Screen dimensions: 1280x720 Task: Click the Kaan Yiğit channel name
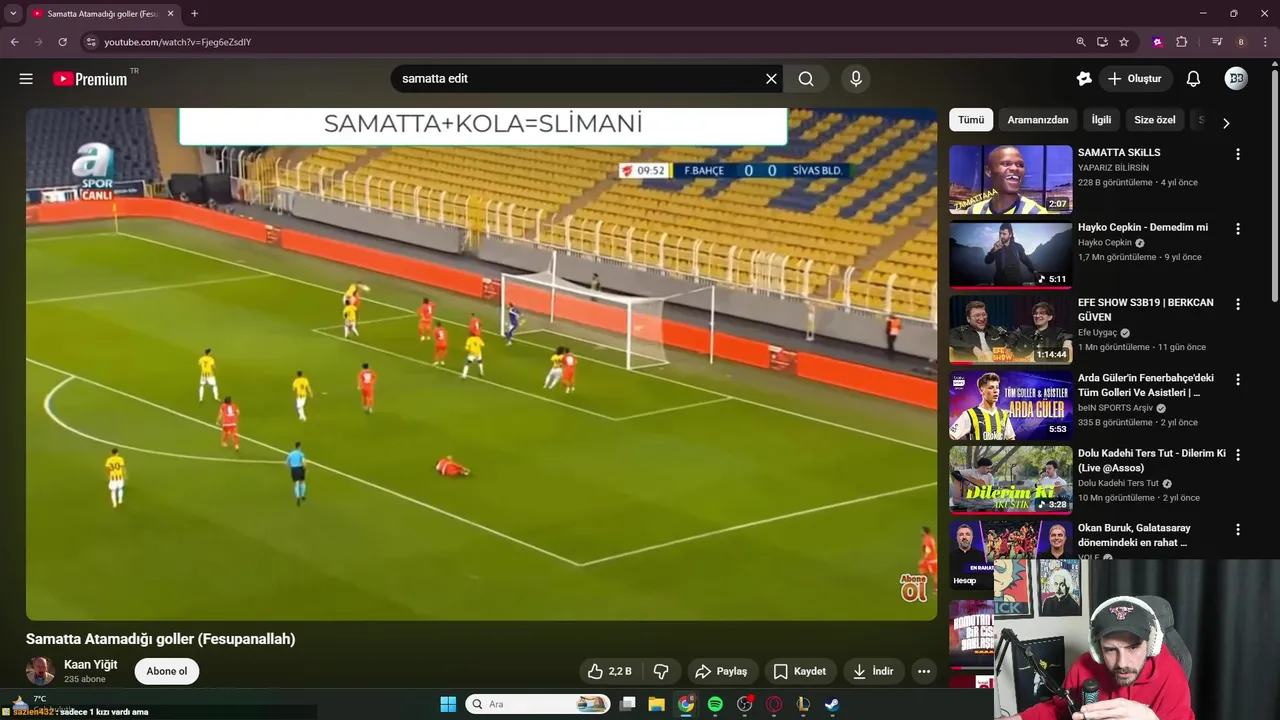pyautogui.click(x=91, y=665)
